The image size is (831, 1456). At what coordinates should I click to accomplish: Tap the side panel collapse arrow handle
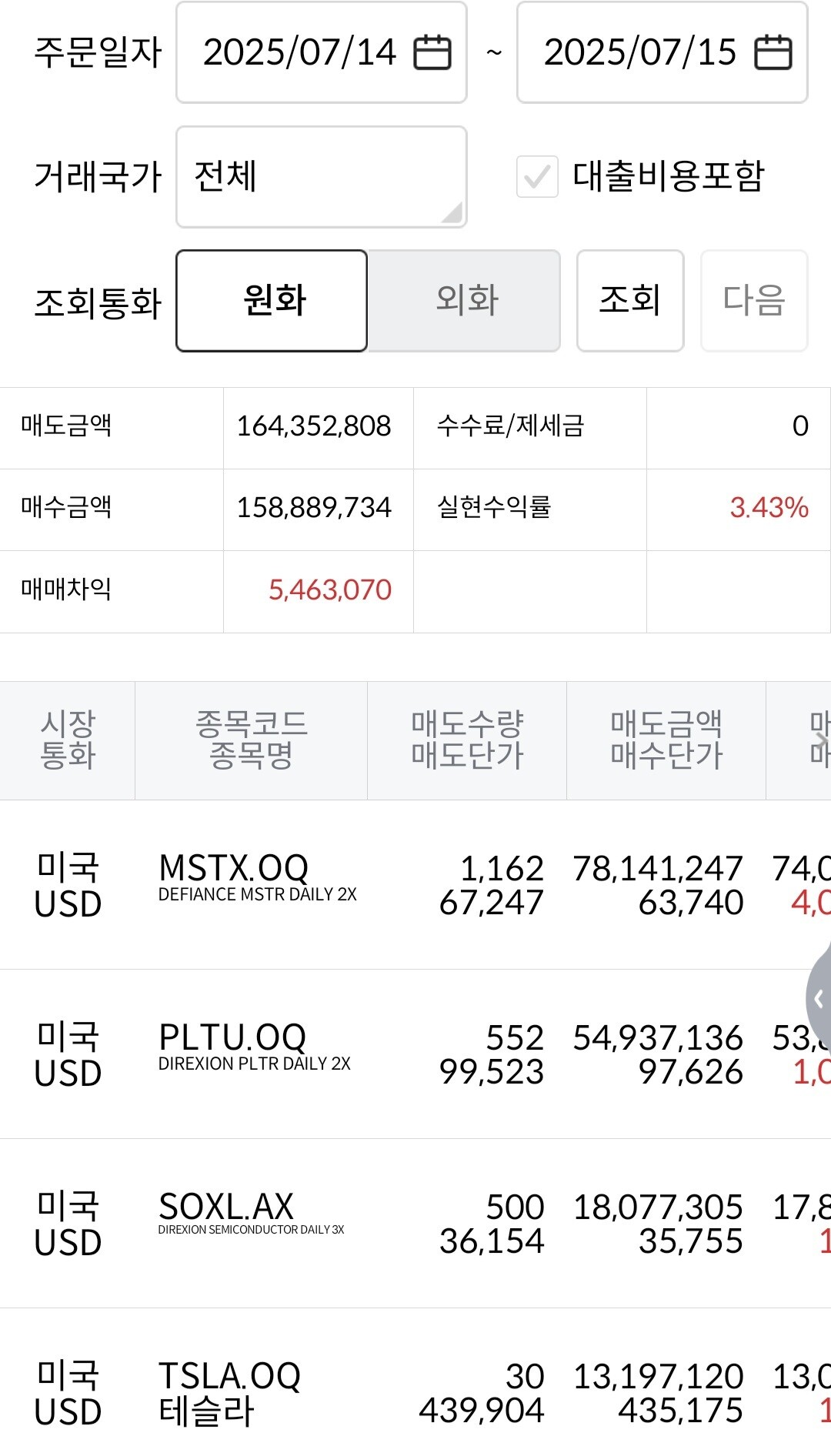tap(819, 999)
